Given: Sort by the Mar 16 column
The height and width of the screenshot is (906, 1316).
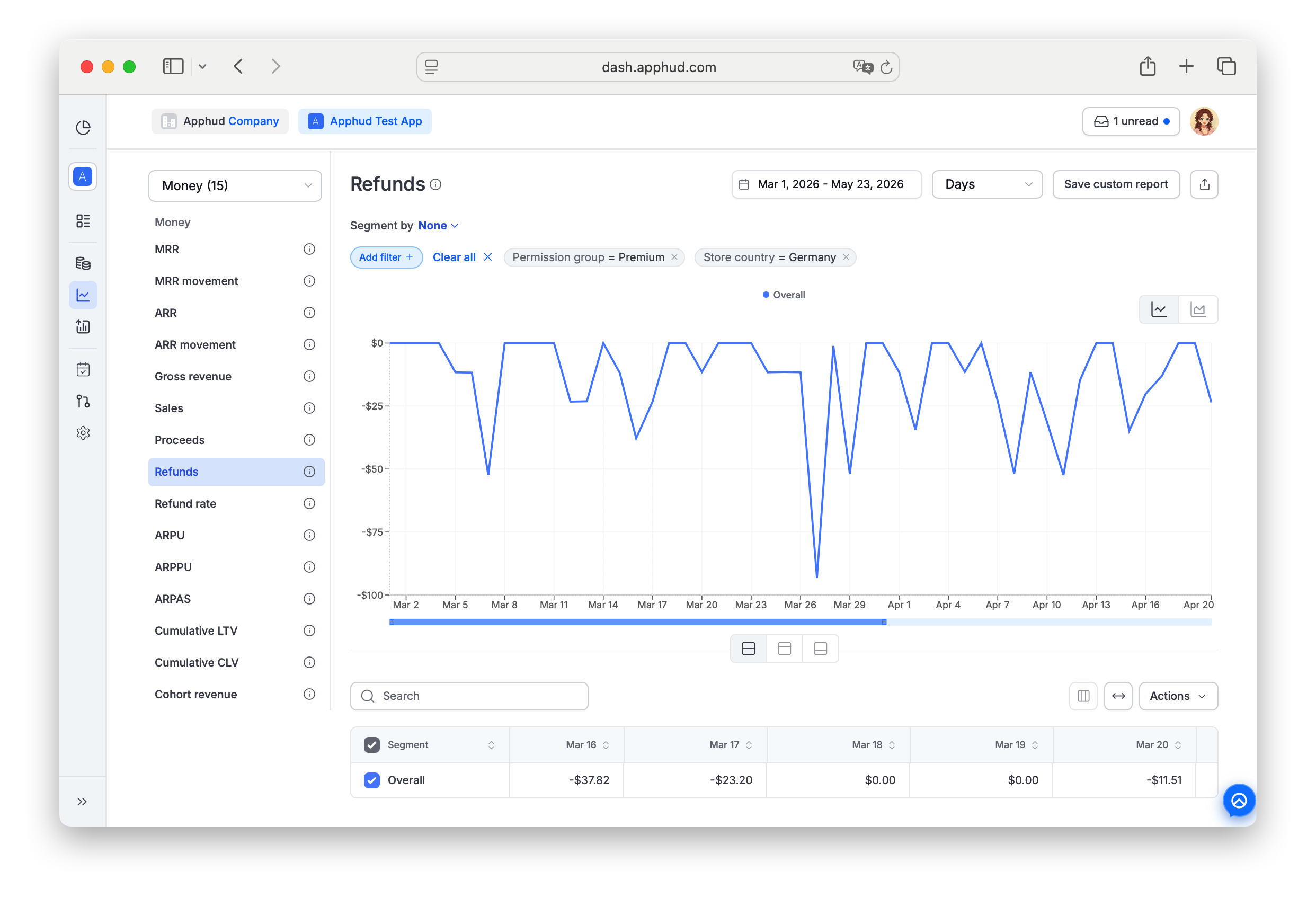Looking at the screenshot, I should click(606, 745).
